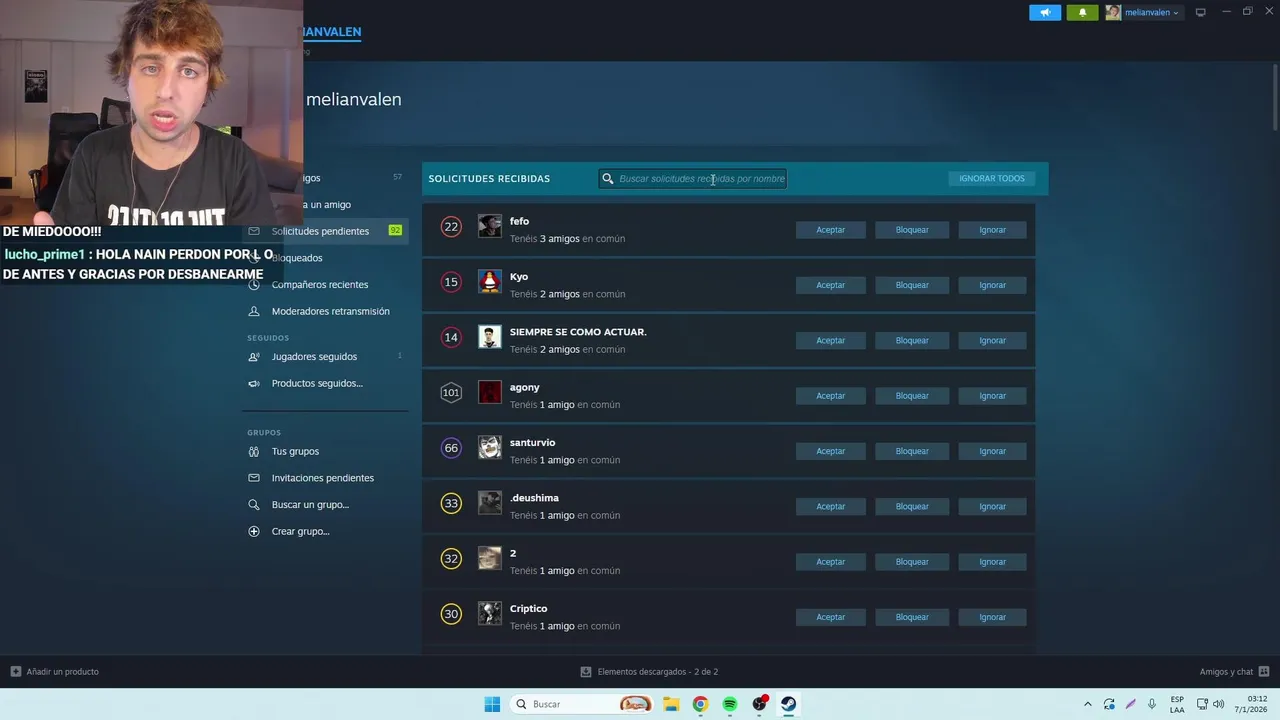Viewport: 1280px width, 720px height.
Task: Open the taskbar clock and date
Action: (1251, 704)
